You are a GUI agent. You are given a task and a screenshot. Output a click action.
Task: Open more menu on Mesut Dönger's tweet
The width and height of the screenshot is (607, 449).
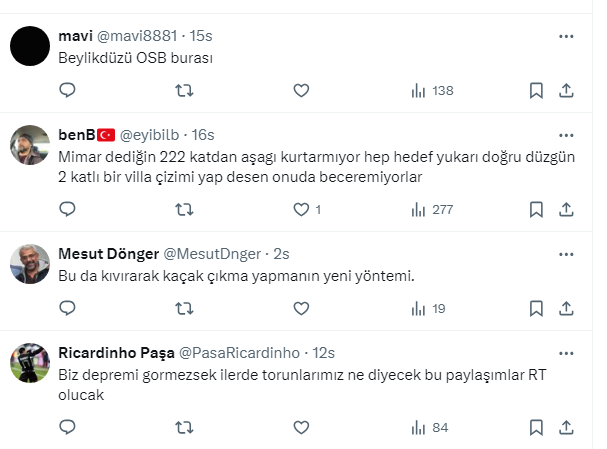pos(566,253)
